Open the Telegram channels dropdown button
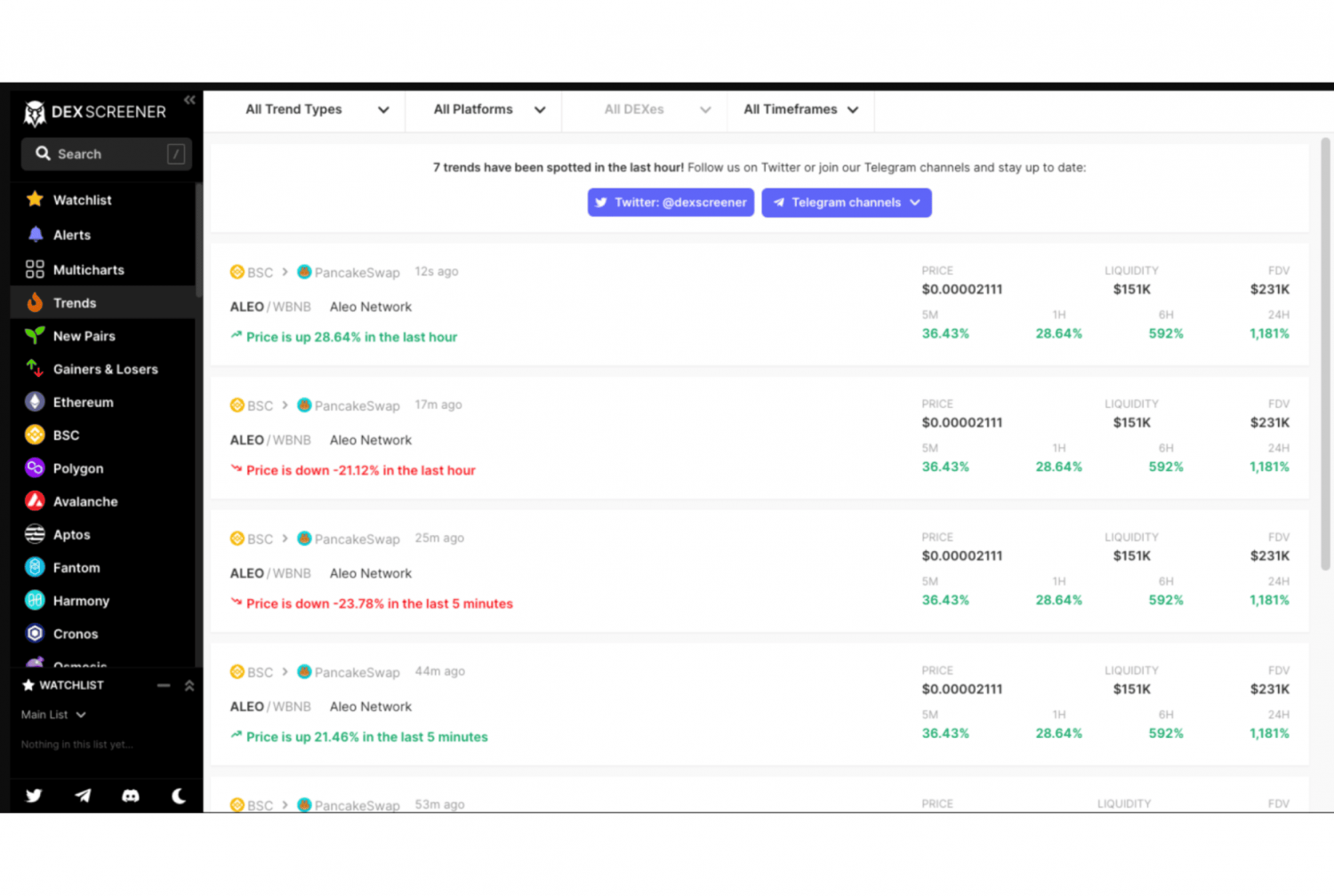The height and width of the screenshot is (896, 1334). (847, 203)
